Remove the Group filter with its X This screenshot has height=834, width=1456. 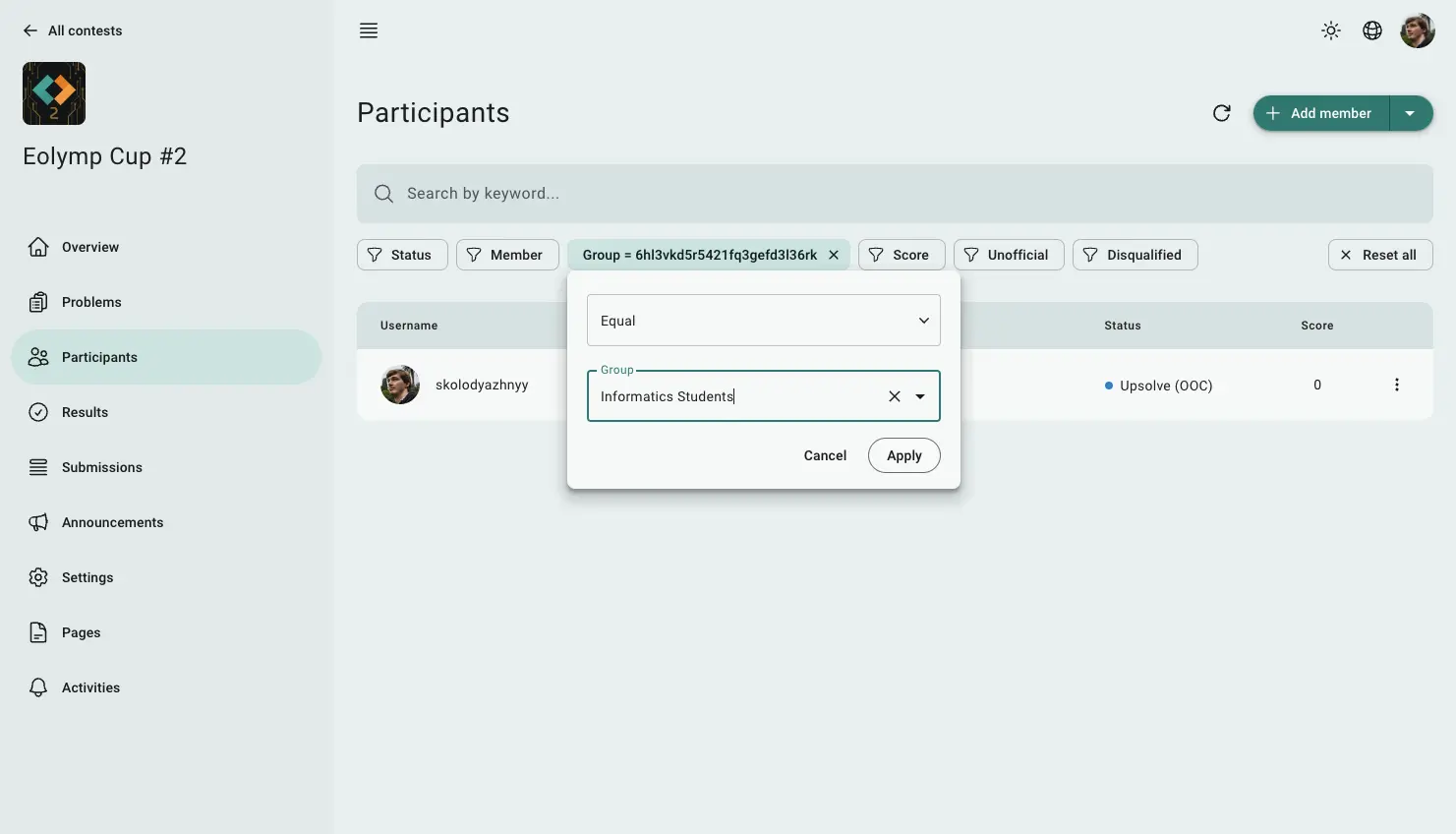pos(834,255)
